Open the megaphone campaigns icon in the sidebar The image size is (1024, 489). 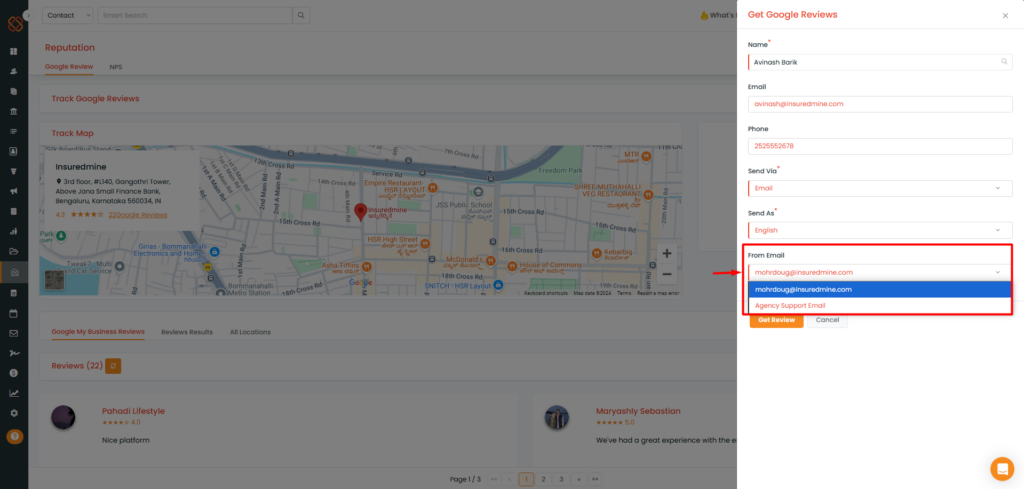(14, 191)
